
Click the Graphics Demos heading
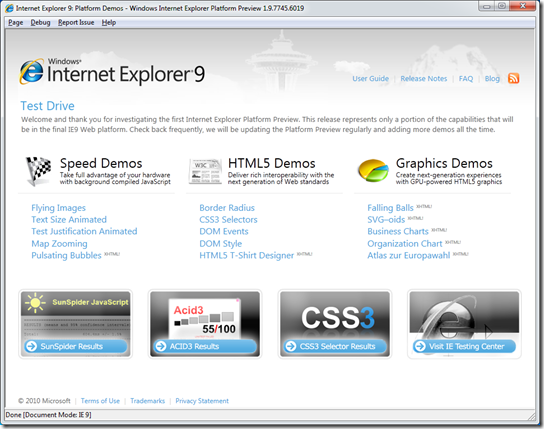pos(444,163)
